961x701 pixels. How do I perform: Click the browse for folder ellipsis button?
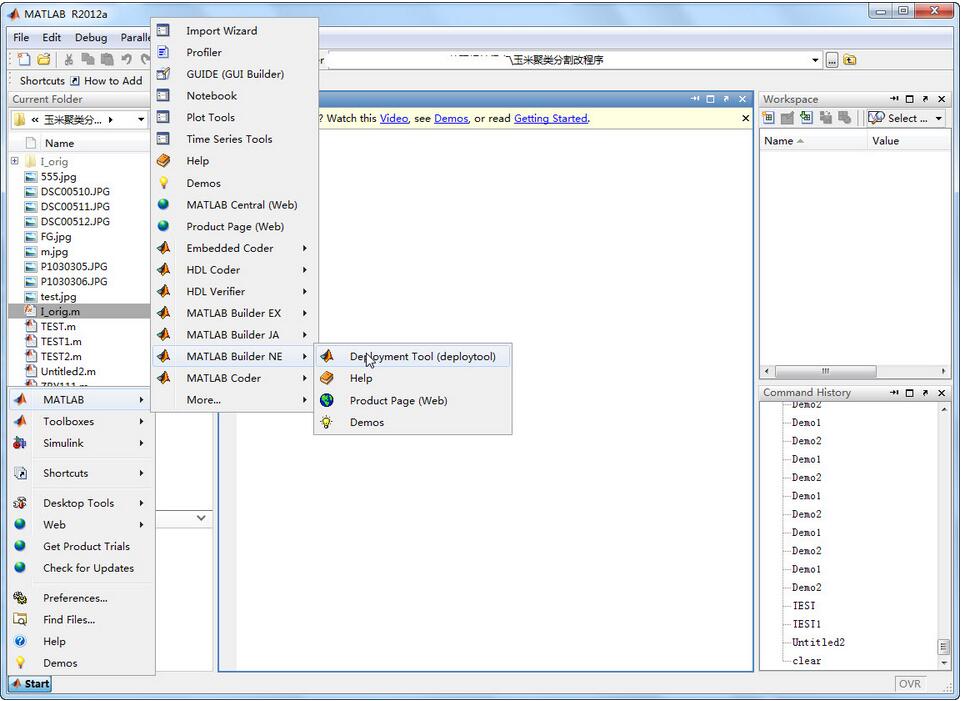click(832, 60)
